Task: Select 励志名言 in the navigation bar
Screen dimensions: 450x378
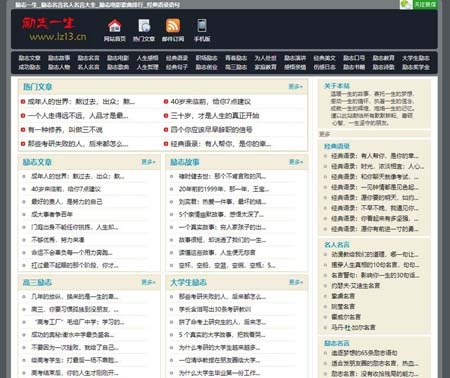Action: [x=88, y=58]
